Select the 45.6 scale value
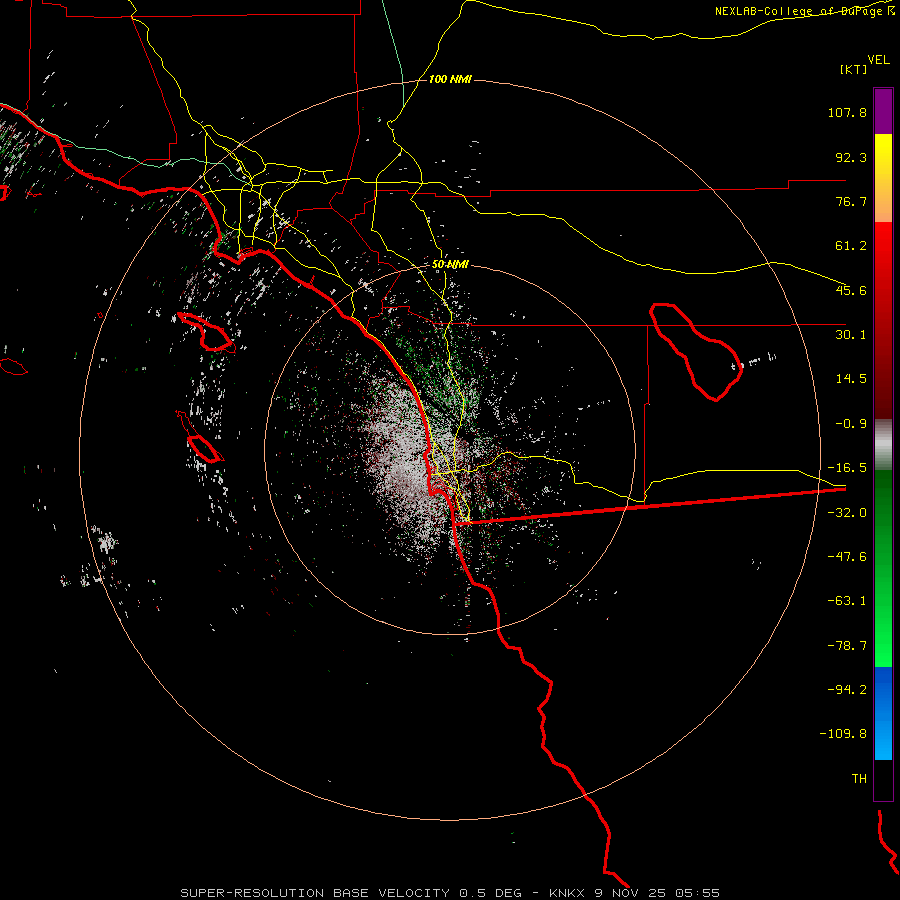Image resolution: width=900 pixels, height=900 pixels. coord(851,290)
